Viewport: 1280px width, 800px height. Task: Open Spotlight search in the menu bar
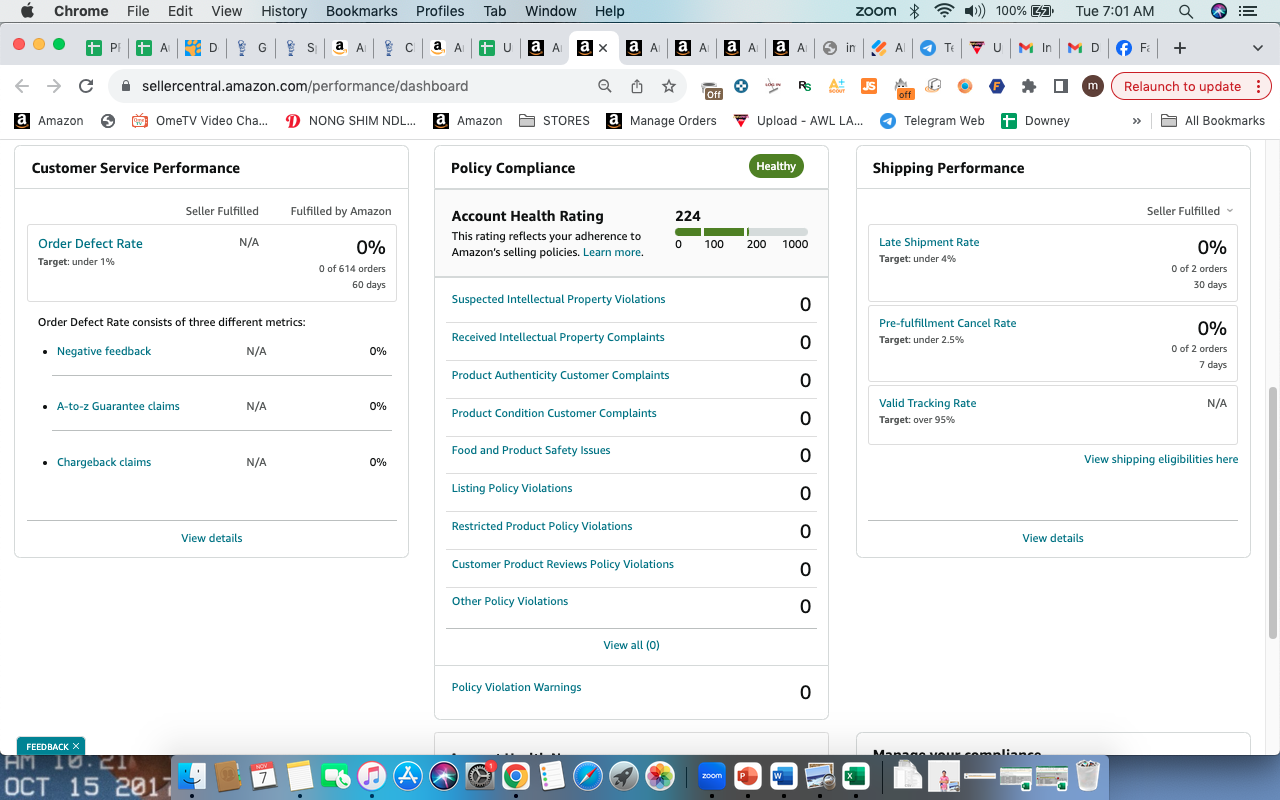coord(1186,11)
